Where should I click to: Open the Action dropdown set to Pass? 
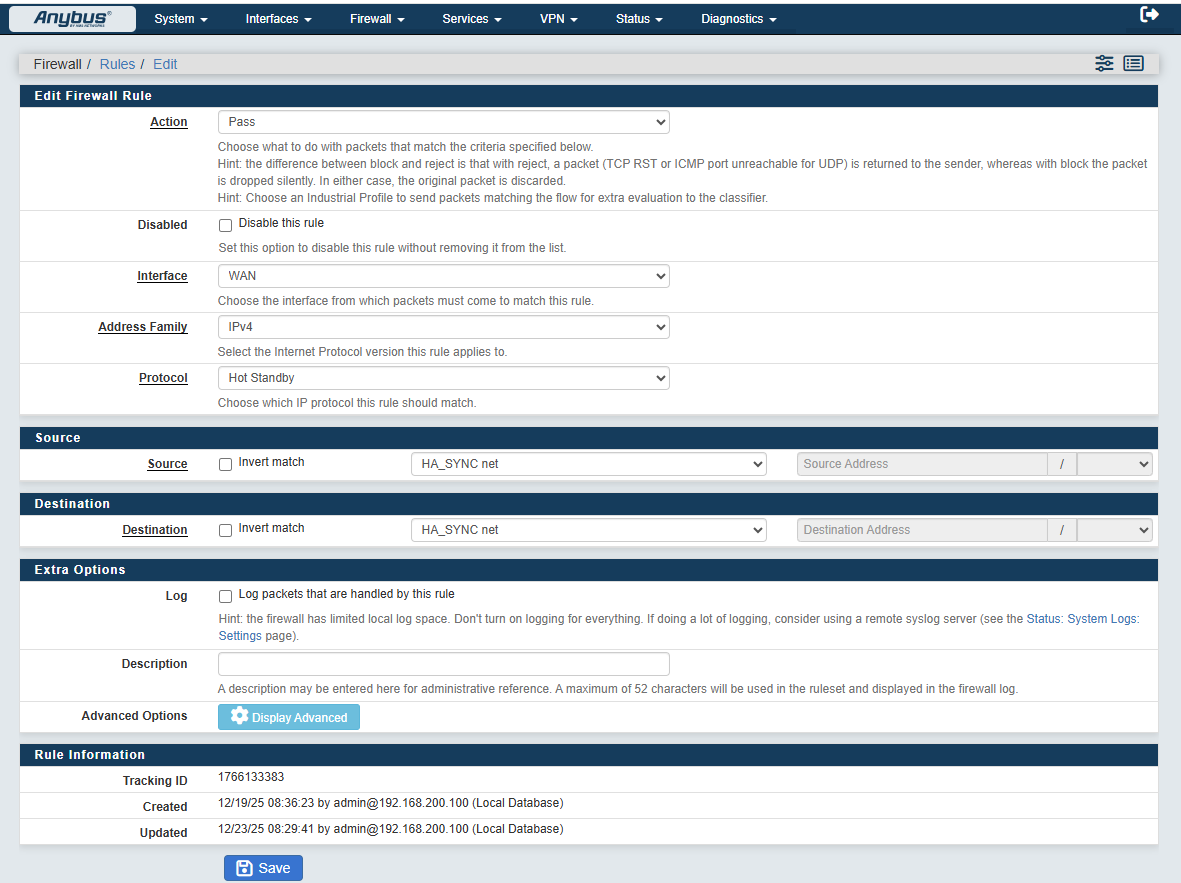(x=443, y=122)
